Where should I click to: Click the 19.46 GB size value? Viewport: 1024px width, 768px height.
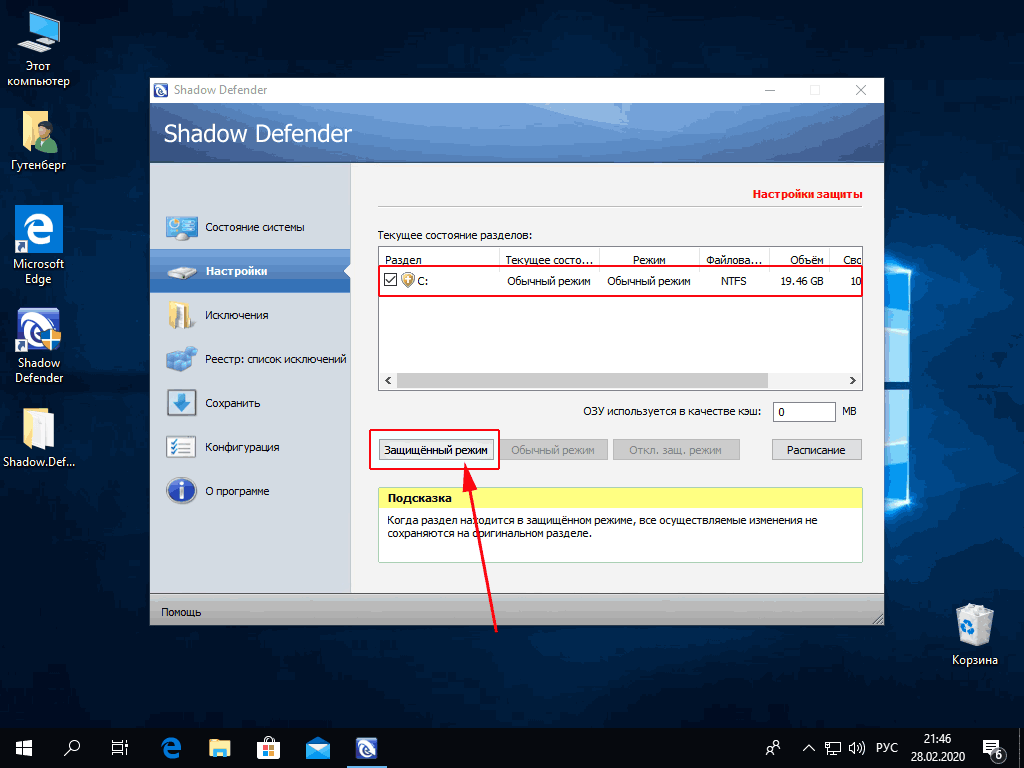[x=801, y=281]
